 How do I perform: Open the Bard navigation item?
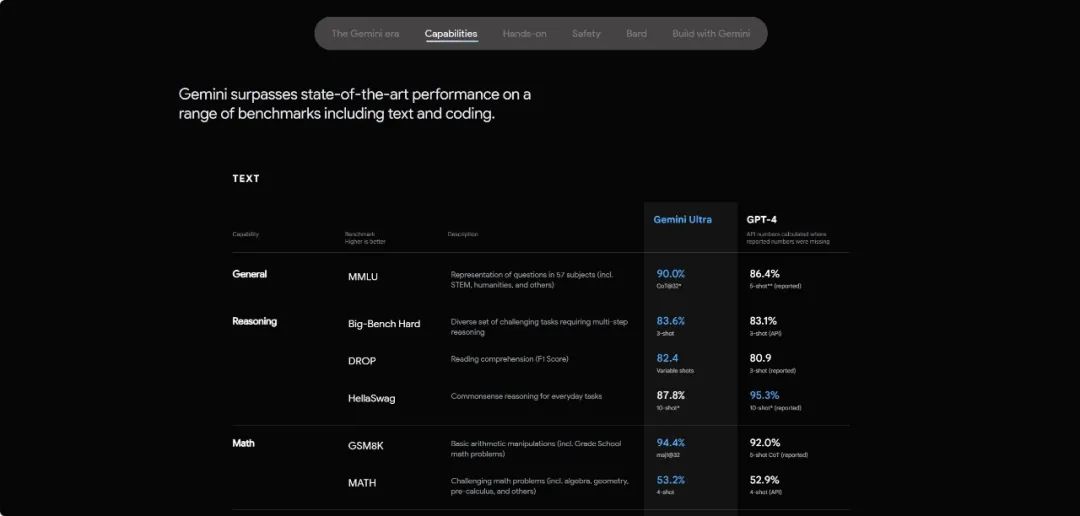click(636, 33)
